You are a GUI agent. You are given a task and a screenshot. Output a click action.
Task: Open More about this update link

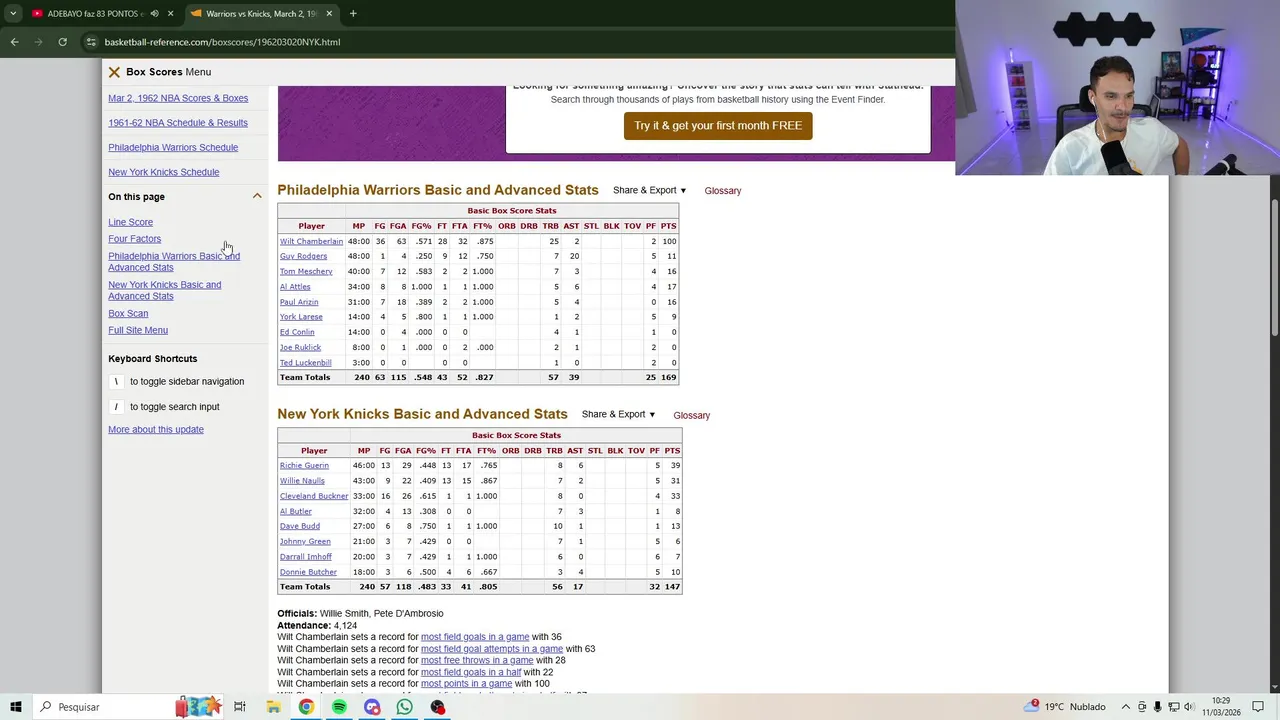(x=156, y=429)
